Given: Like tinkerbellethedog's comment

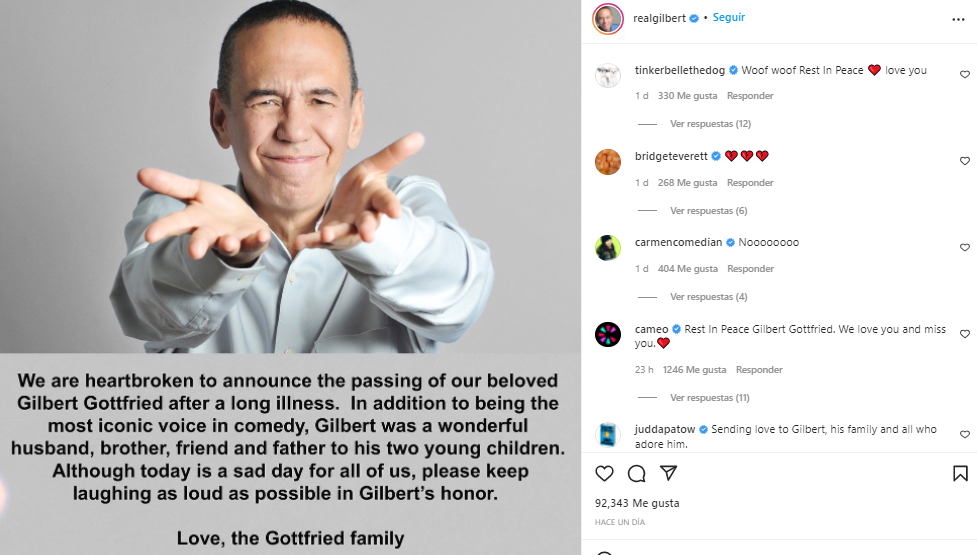Looking at the screenshot, I should (965, 75).
